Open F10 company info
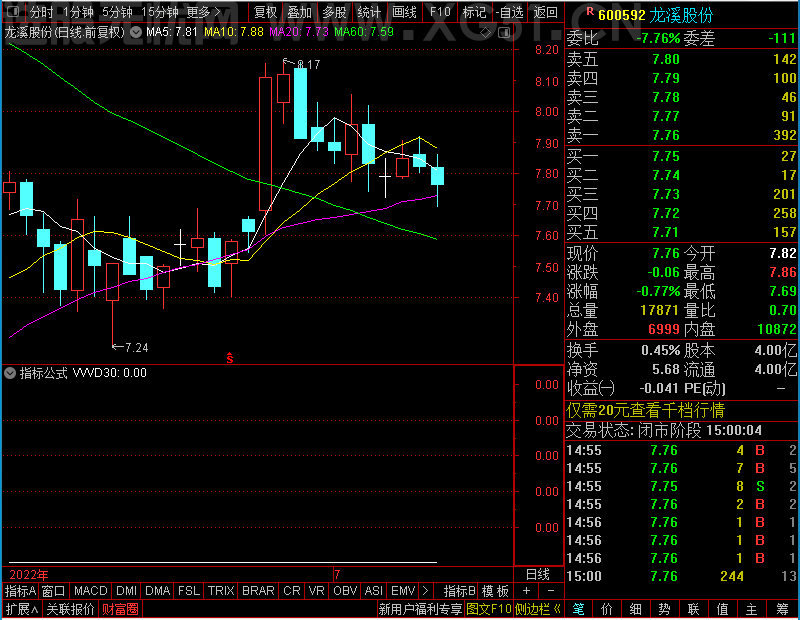The image size is (800, 620). coord(440,12)
